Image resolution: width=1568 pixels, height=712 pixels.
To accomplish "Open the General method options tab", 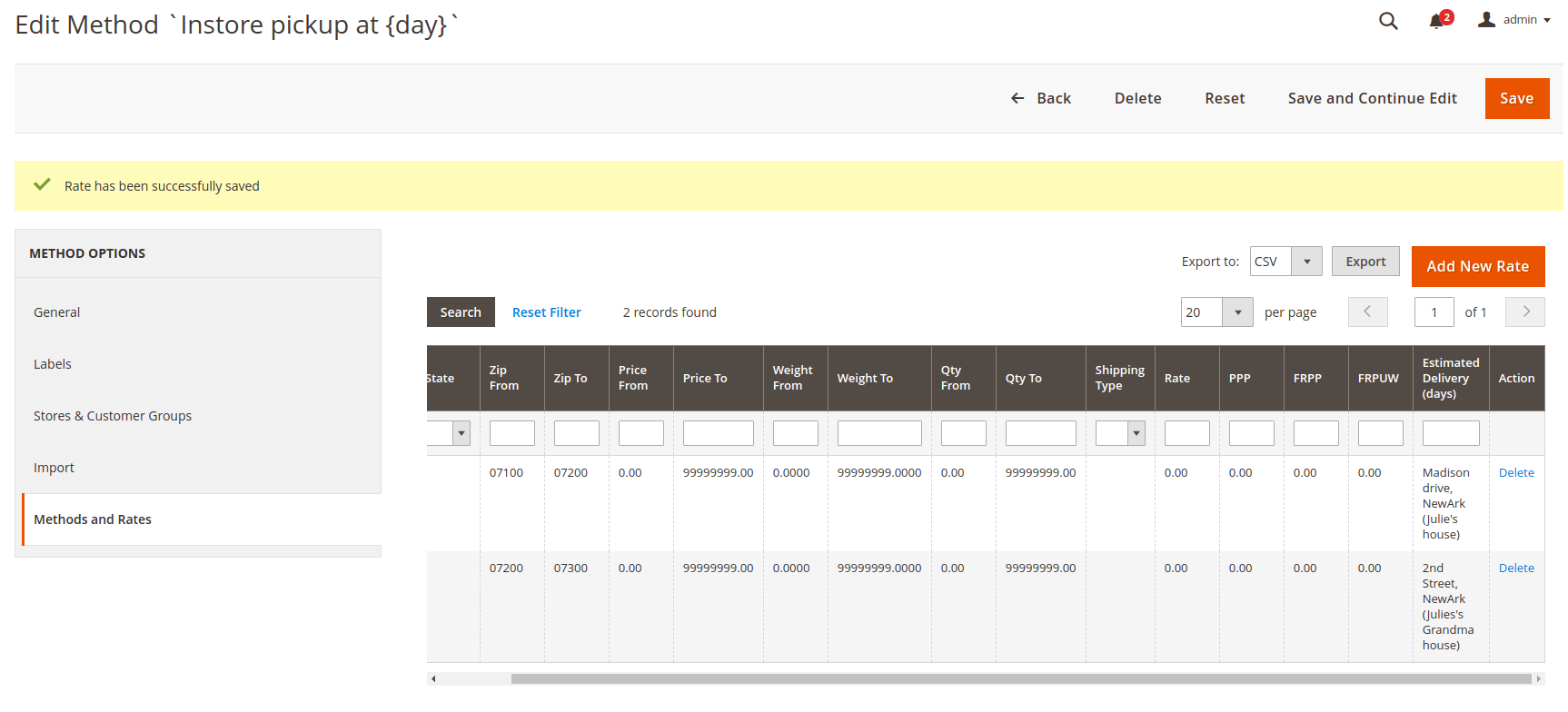I will 57,312.
